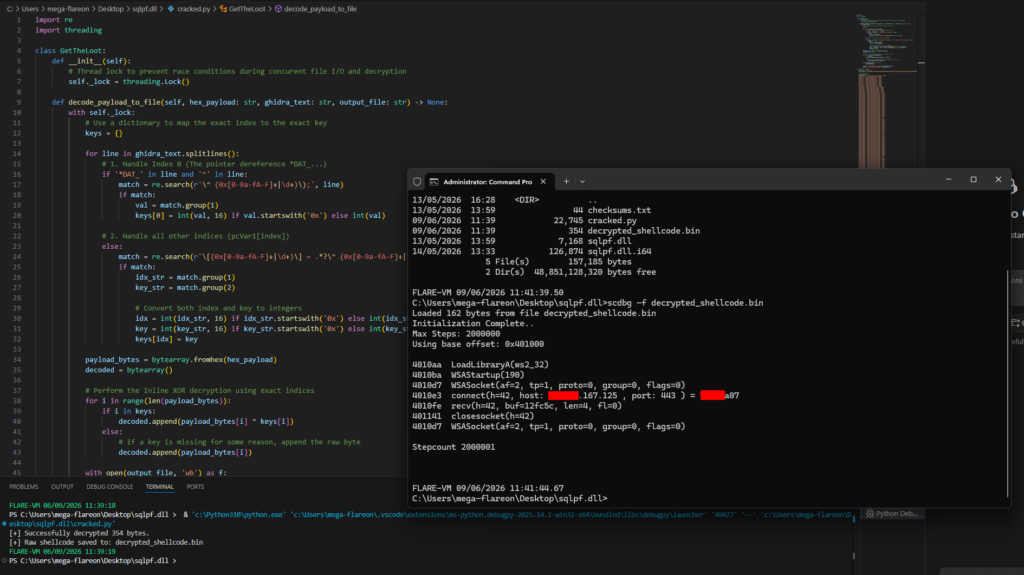Screen dimensions: 1024x575
Task: Click the 'scdbg -f decrypted_shellcode.bin' command
Action: (x=685, y=303)
